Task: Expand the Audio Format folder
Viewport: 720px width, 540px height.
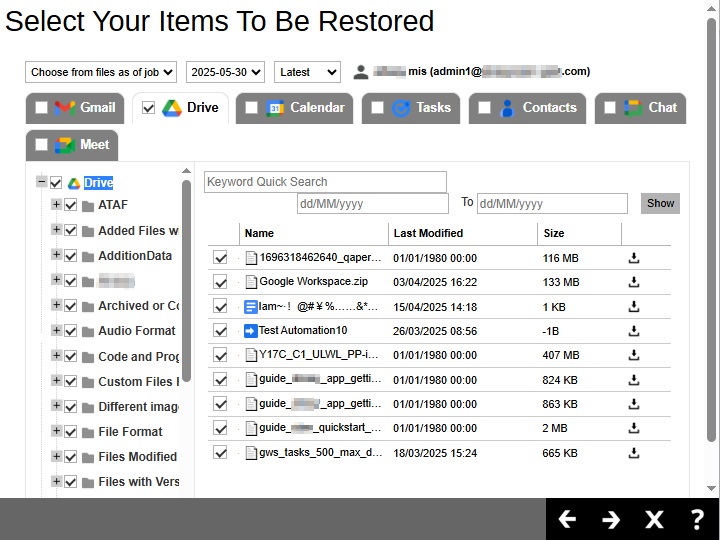Action: coord(56,330)
